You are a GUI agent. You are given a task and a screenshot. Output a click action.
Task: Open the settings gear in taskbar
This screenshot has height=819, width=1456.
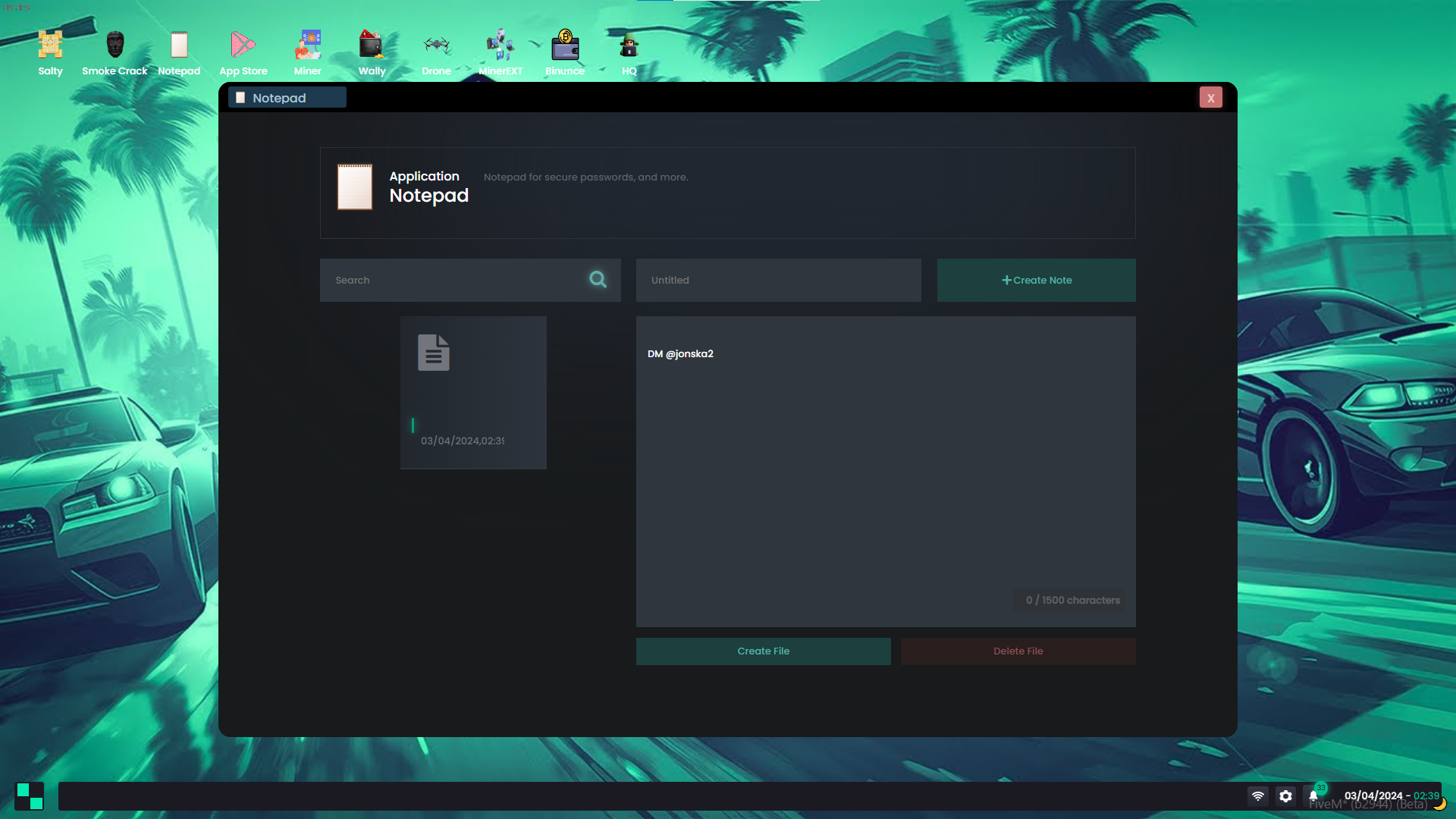[x=1285, y=796]
